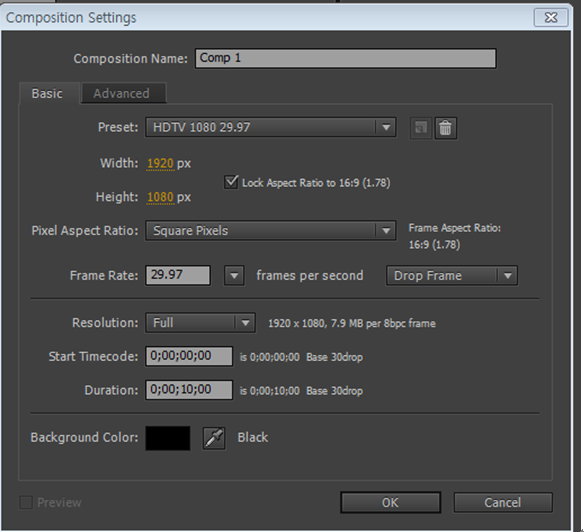This screenshot has width=584, height=532.
Task: Toggle Lock Aspect Ratio to 16:9 checkbox
Action: pyautogui.click(x=231, y=182)
